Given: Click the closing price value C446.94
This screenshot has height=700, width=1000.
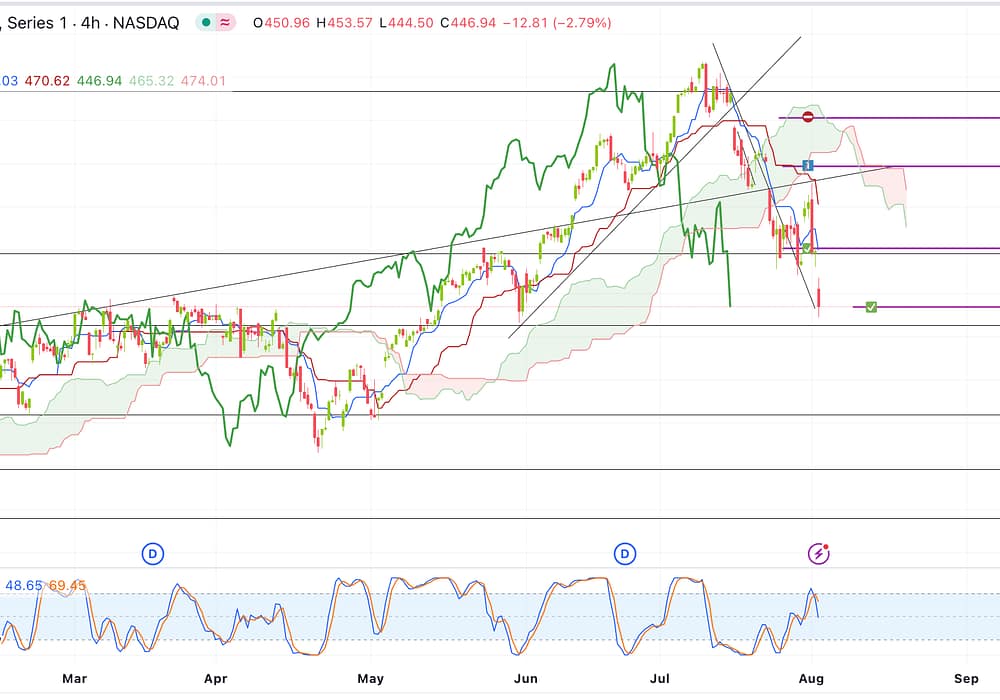Looking at the screenshot, I should point(466,22).
